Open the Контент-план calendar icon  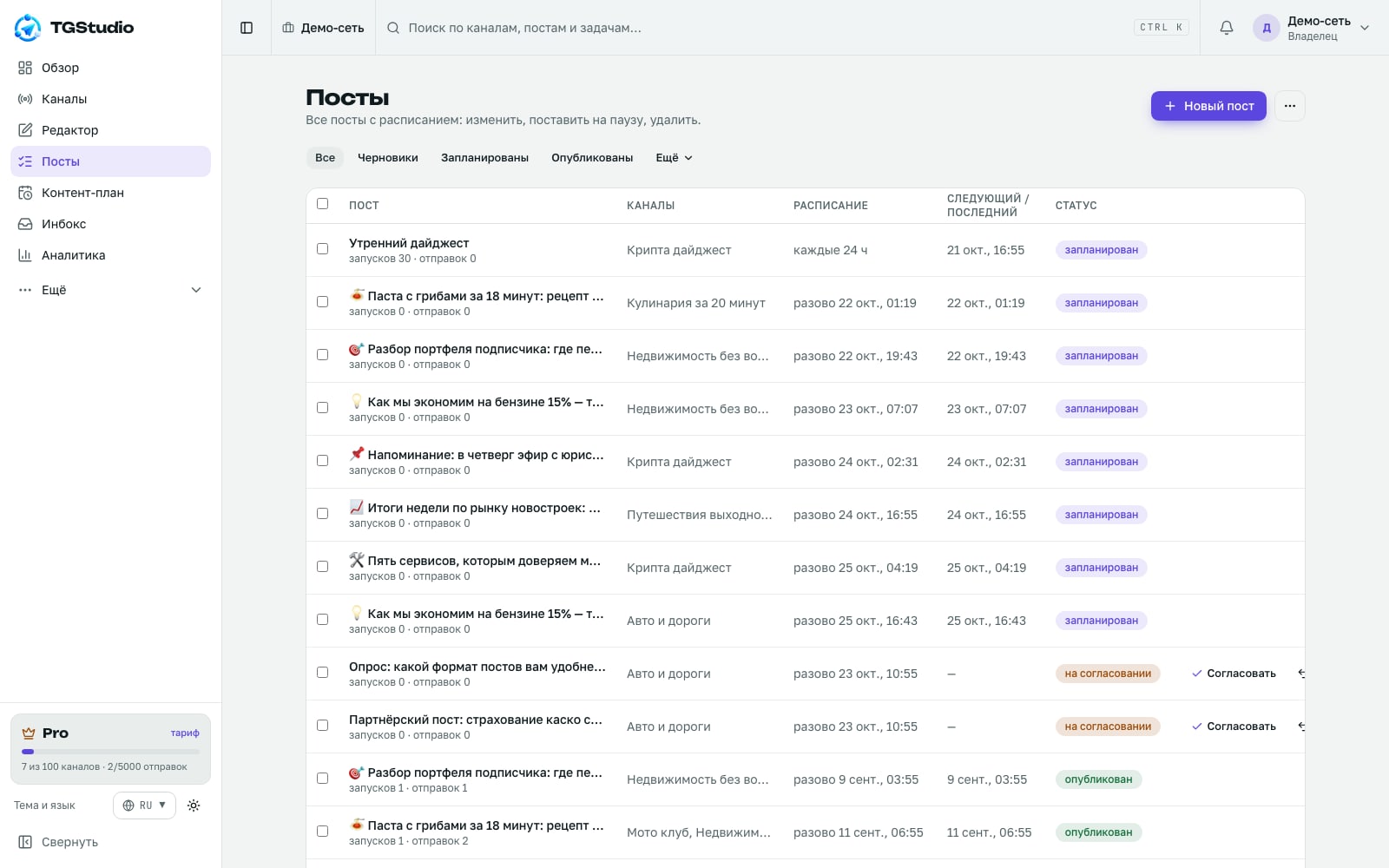coord(25,193)
